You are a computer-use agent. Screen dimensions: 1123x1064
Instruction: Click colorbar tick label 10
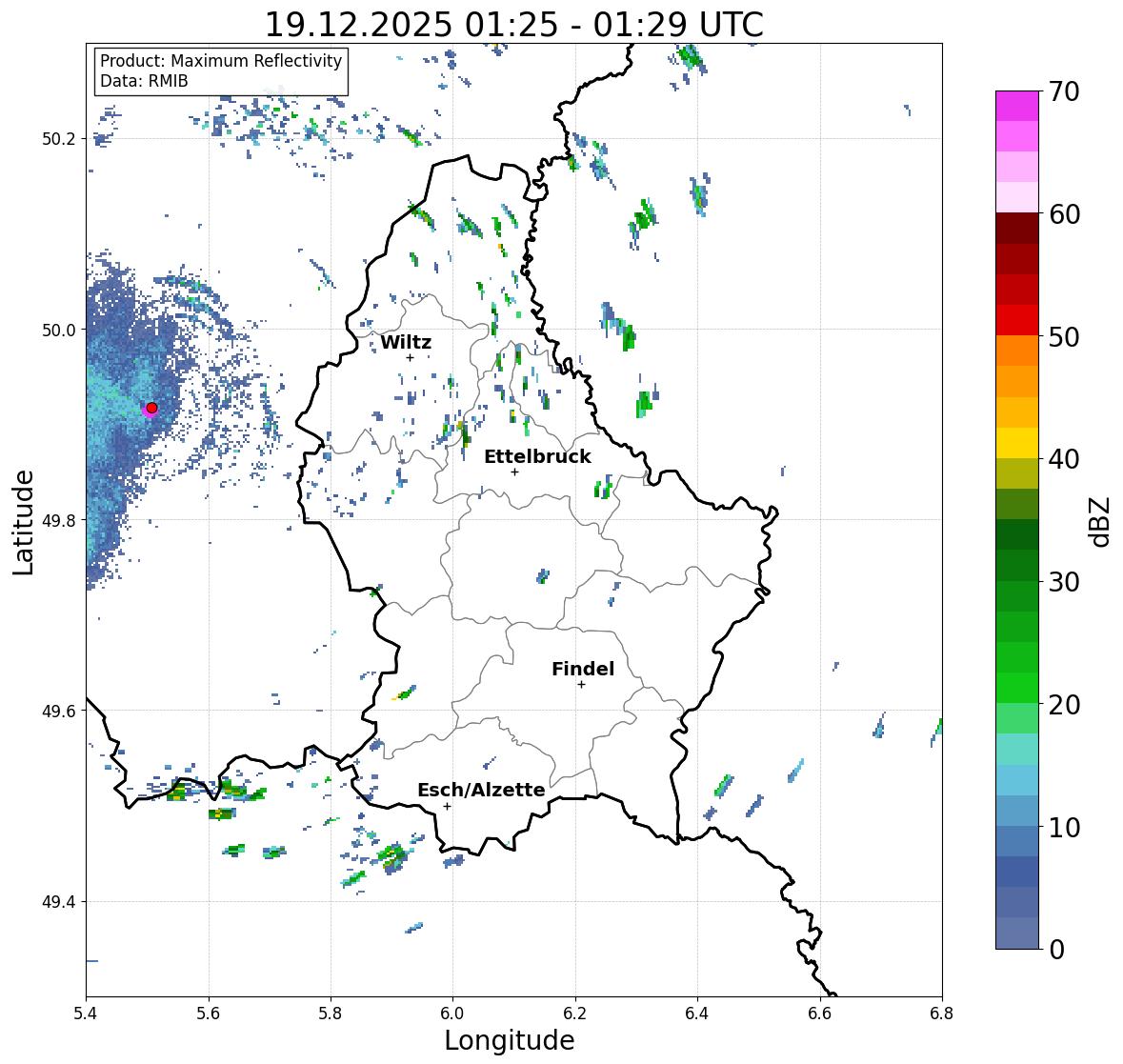[1064, 827]
